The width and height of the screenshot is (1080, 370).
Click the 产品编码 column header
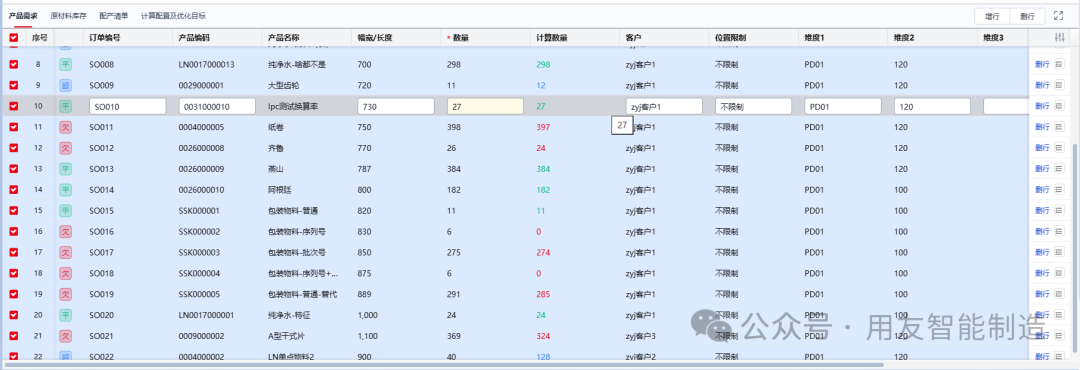click(x=194, y=38)
